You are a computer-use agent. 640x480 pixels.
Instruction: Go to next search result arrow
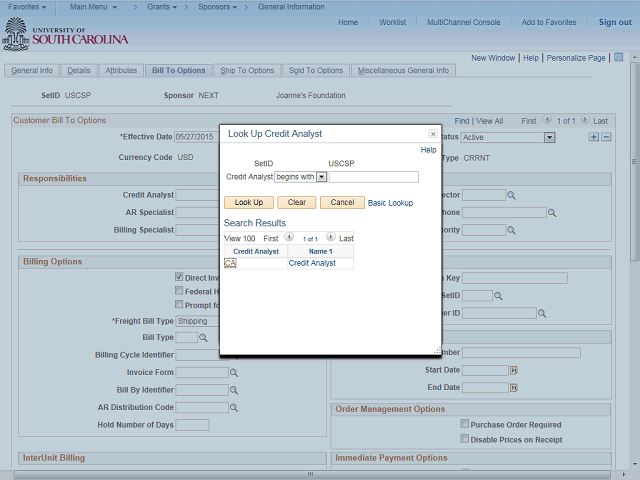(x=329, y=238)
